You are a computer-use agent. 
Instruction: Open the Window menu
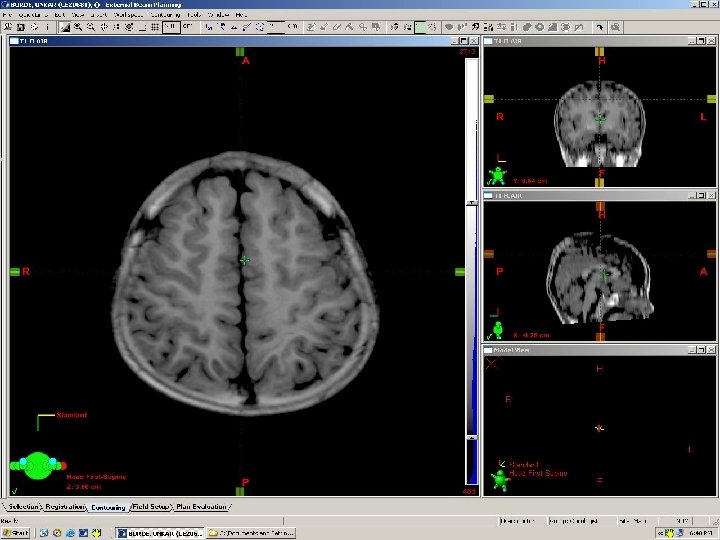point(218,15)
